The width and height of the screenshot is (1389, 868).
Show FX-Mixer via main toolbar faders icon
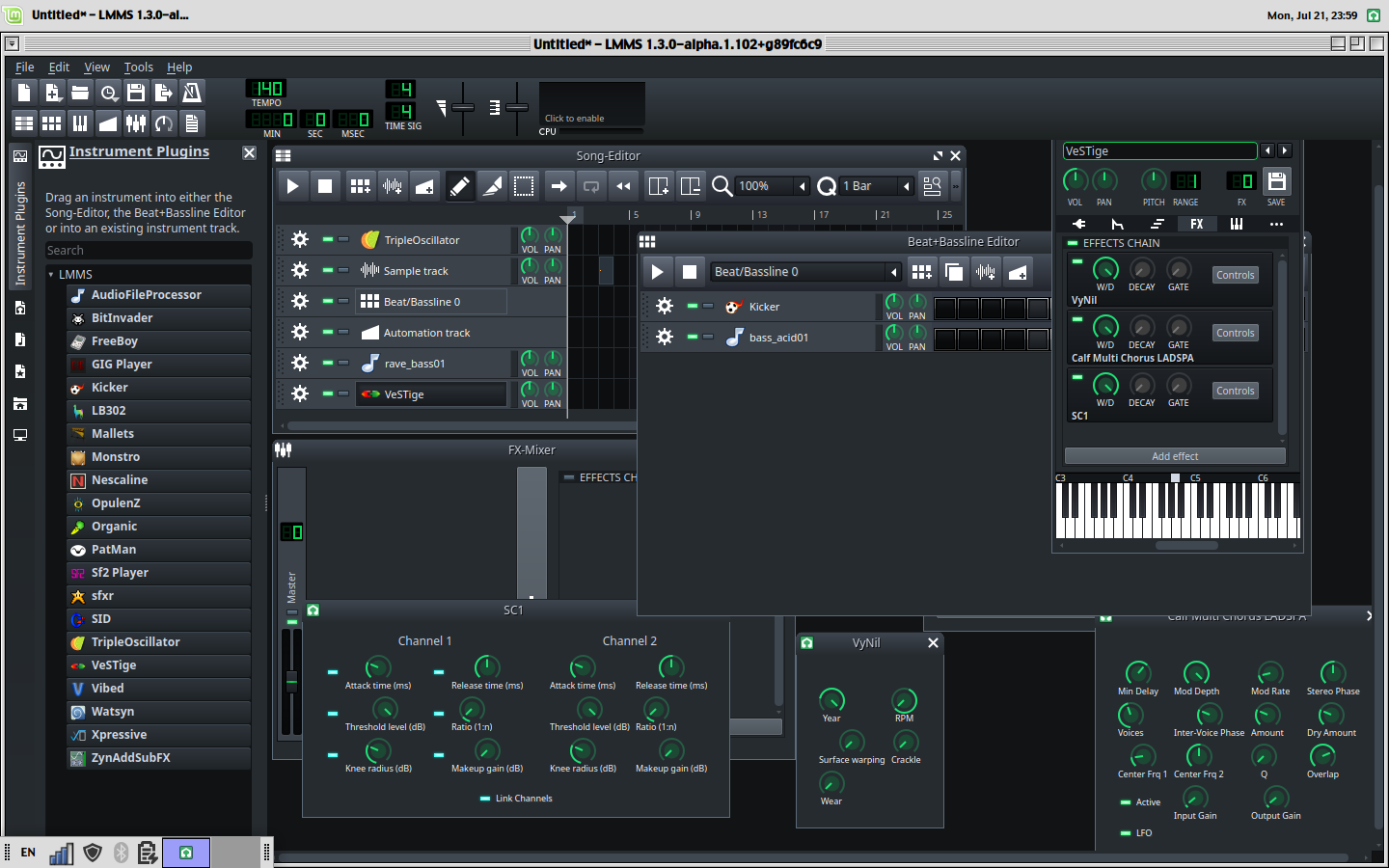(136, 122)
